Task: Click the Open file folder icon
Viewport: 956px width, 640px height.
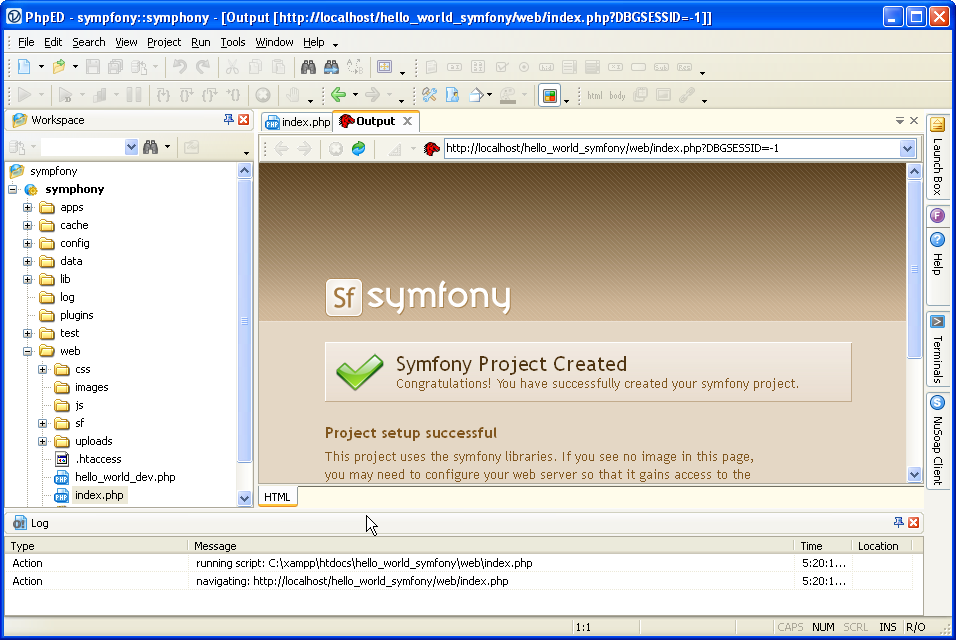Action: (59, 67)
